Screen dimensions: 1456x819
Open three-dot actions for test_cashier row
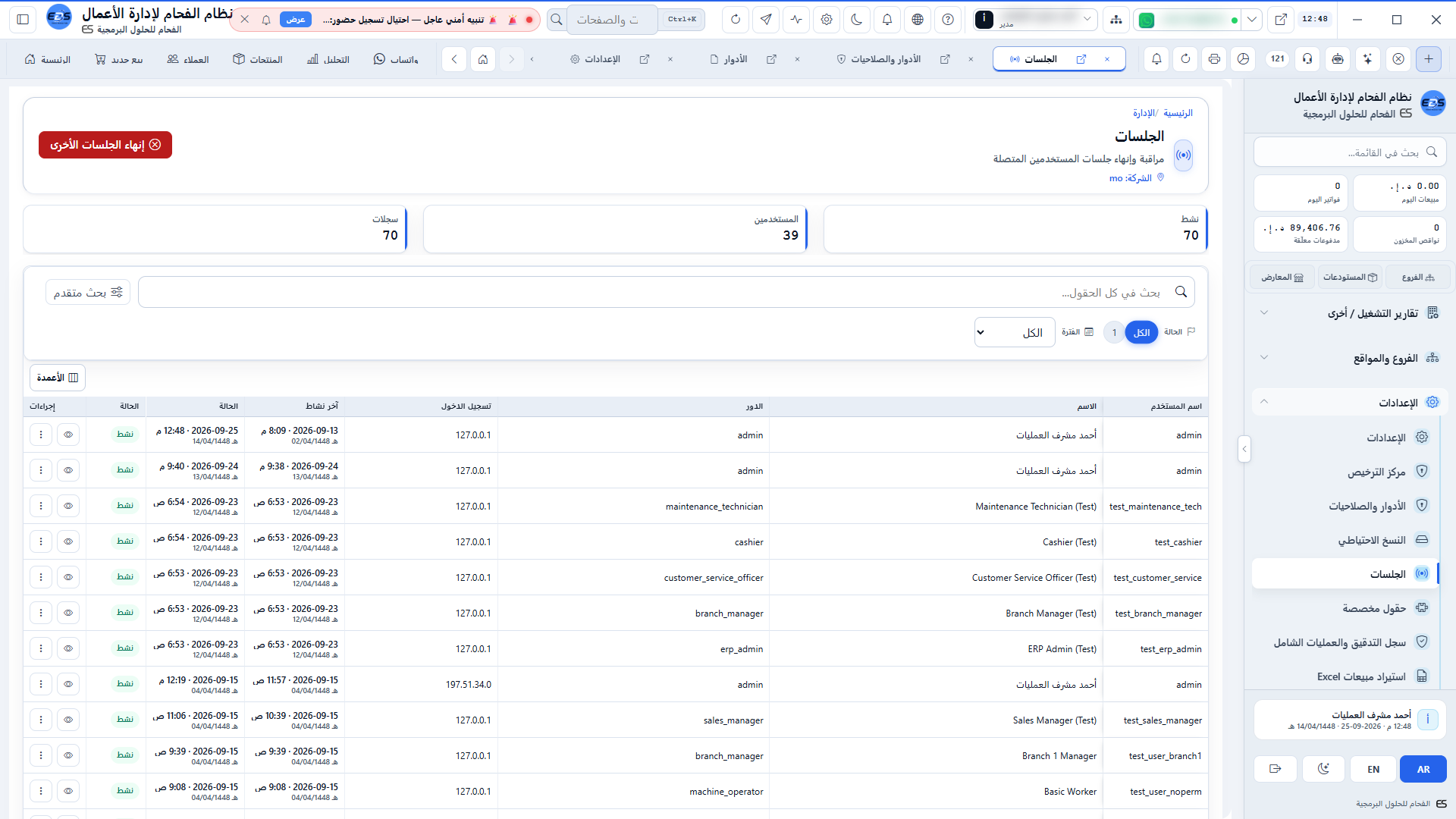(41, 541)
